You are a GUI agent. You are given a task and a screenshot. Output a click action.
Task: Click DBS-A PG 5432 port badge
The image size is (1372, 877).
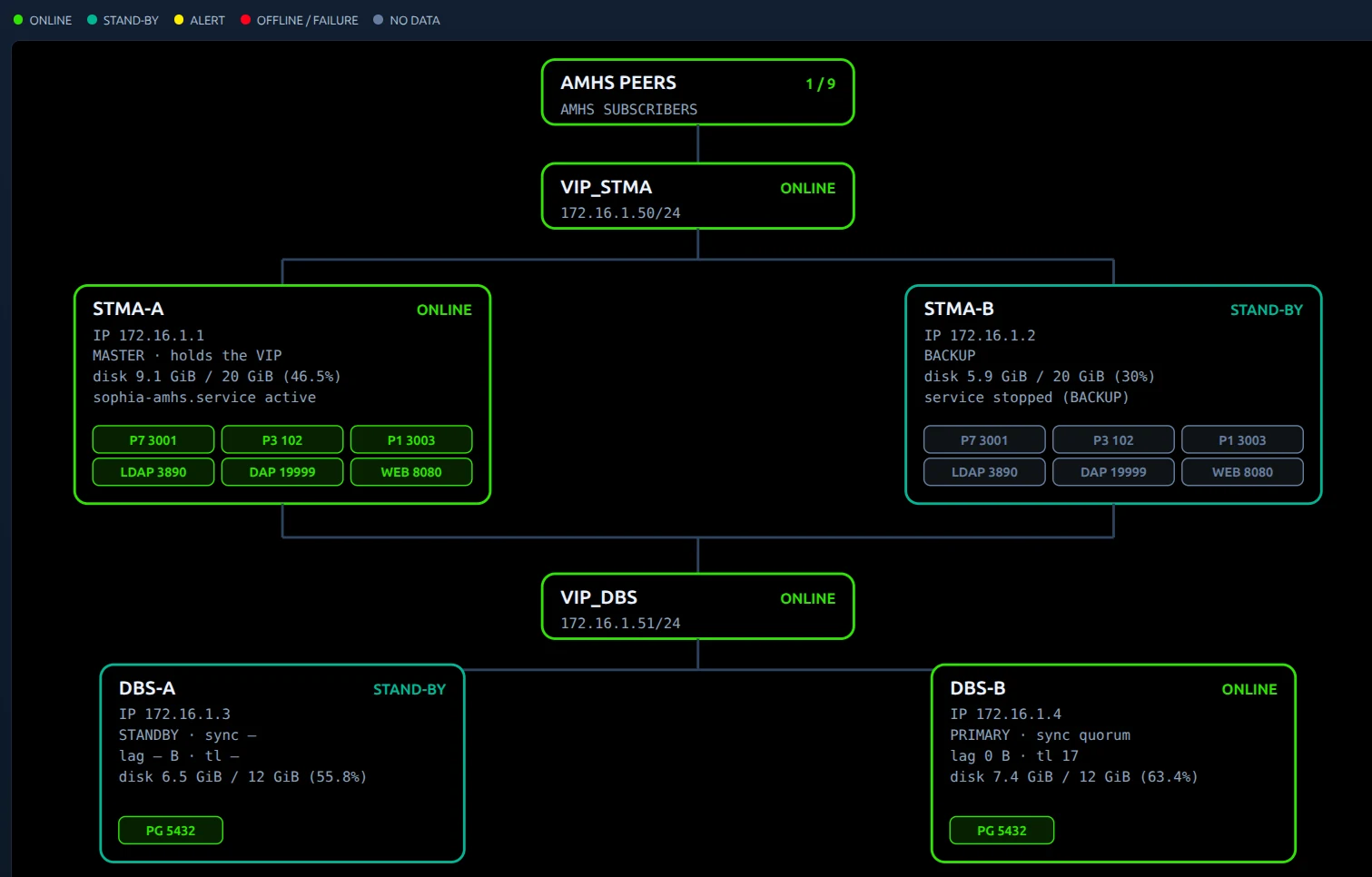171,831
